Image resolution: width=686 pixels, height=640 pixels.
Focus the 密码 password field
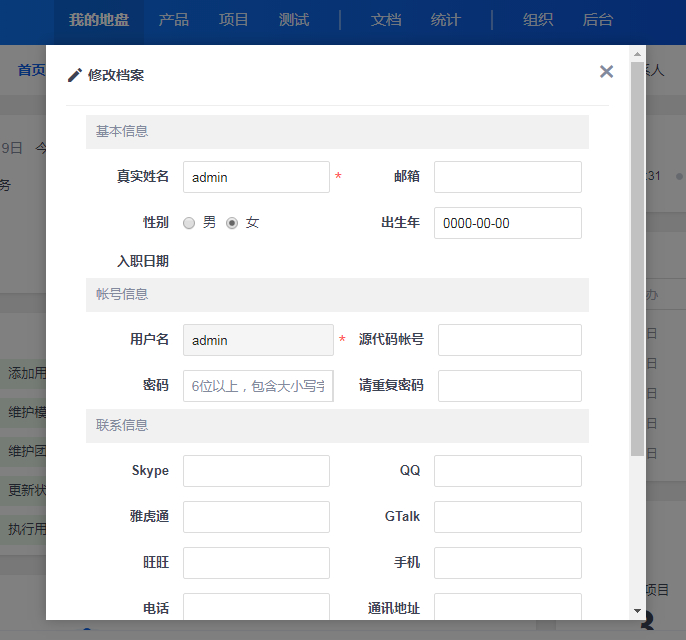click(257, 386)
